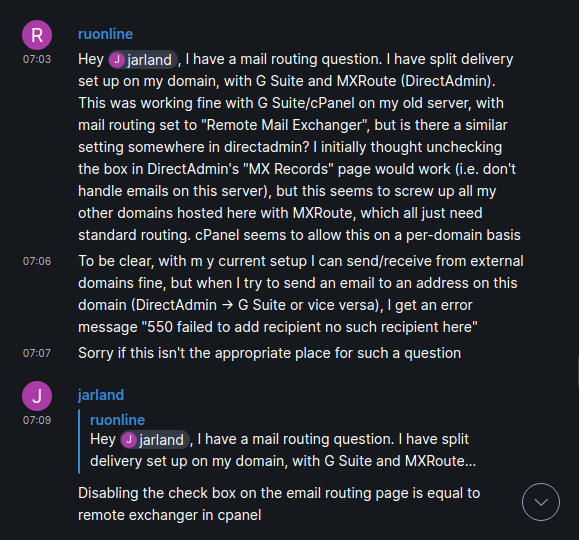Click the blue quote bar of the reply
The height and width of the screenshot is (540, 579).
click(79, 441)
